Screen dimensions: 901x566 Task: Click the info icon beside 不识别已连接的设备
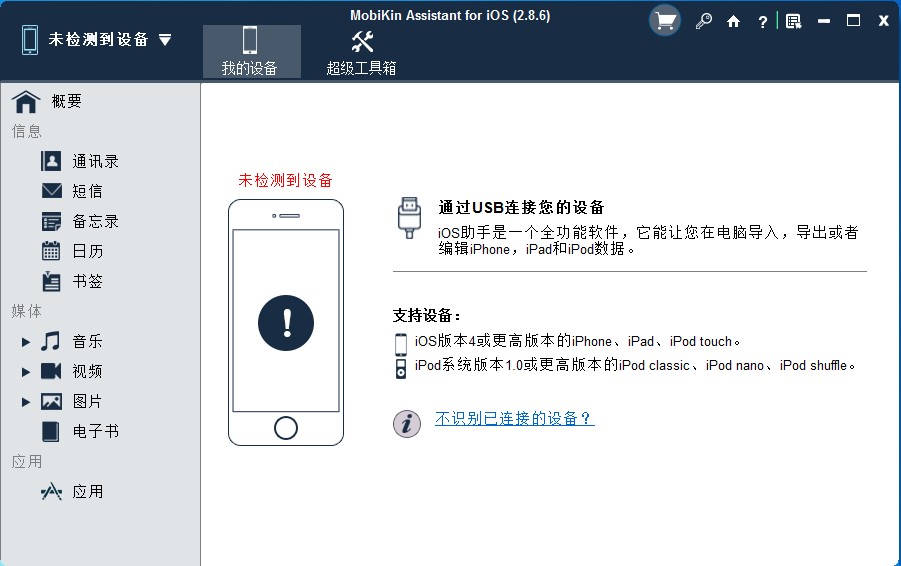pyautogui.click(x=407, y=424)
